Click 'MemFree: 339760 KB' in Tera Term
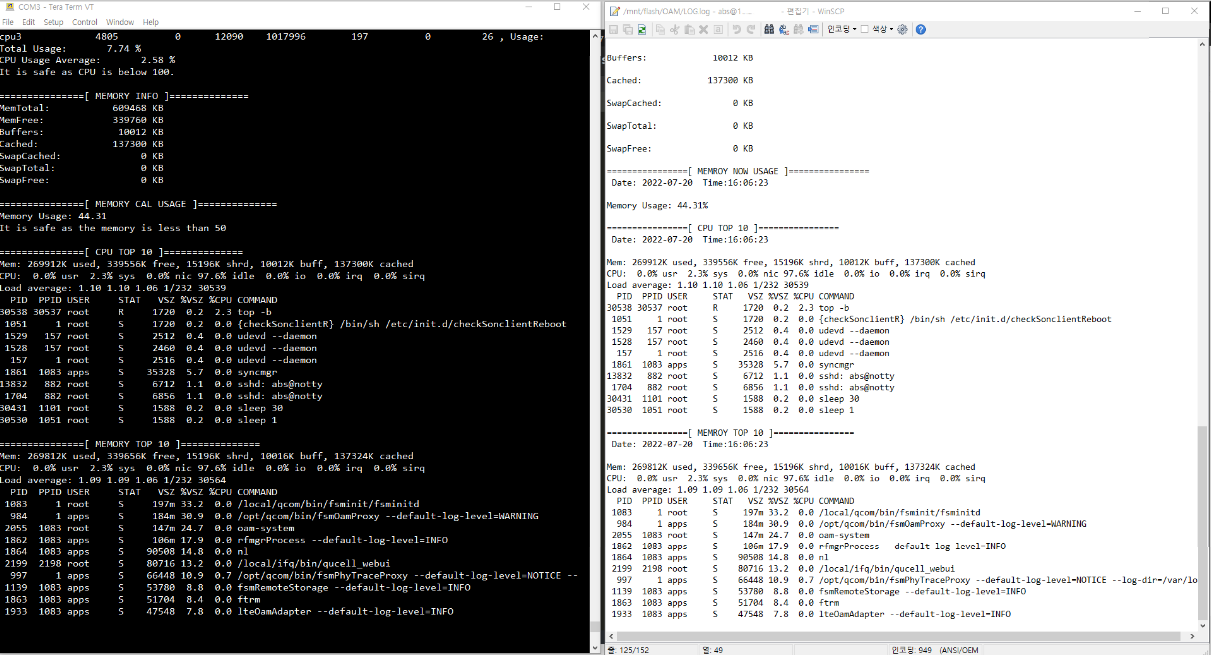 pyautogui.click(x=82, y=120)
